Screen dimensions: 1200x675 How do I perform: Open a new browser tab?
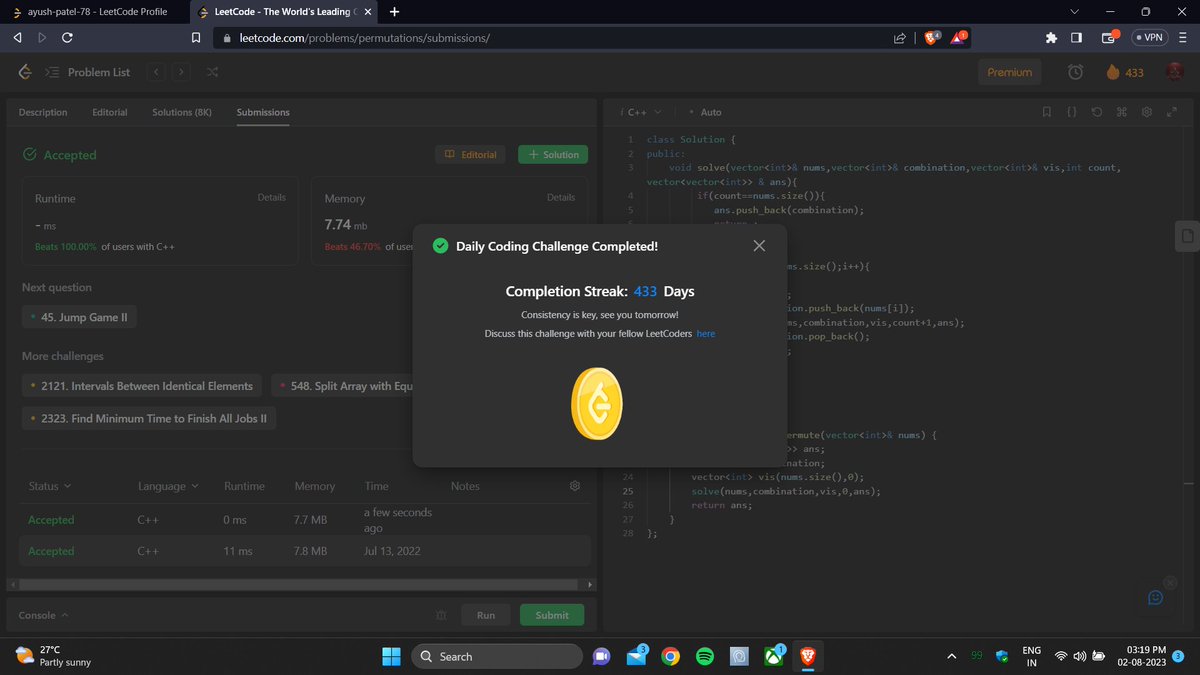coord(395,12)
